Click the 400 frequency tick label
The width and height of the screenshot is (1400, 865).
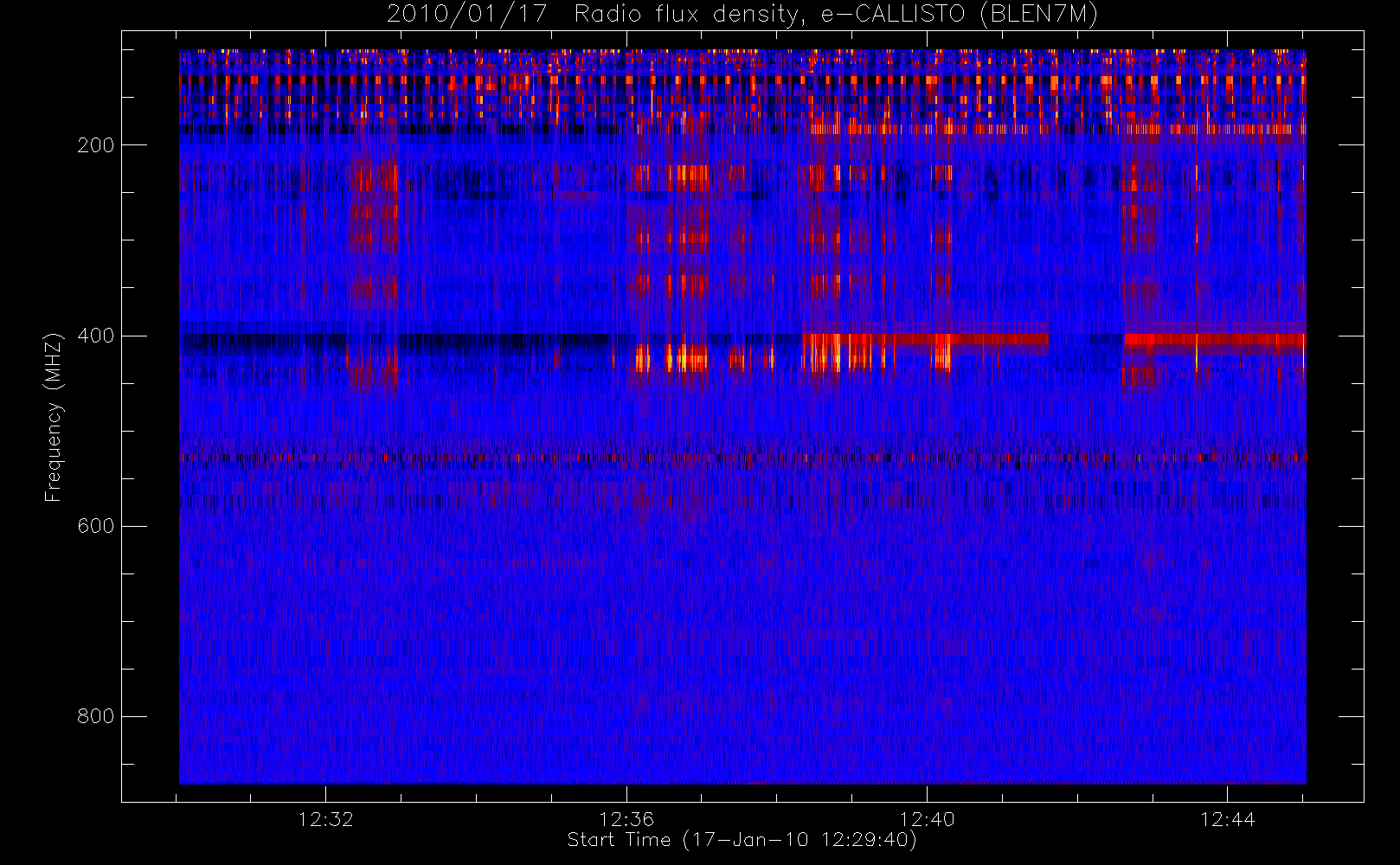(95, 336)
